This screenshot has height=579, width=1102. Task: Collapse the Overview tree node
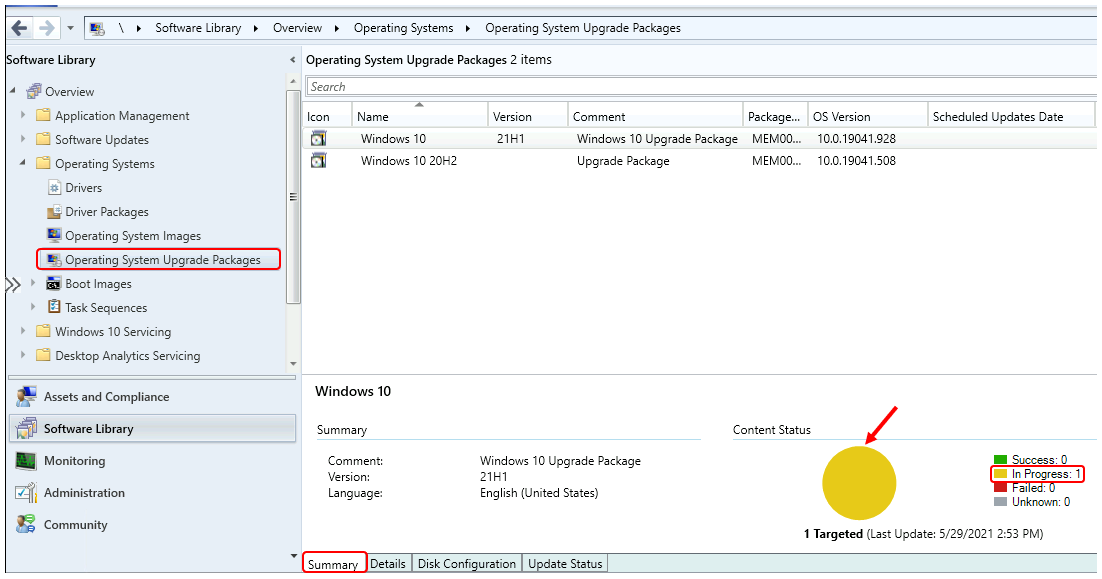point(13,91)
